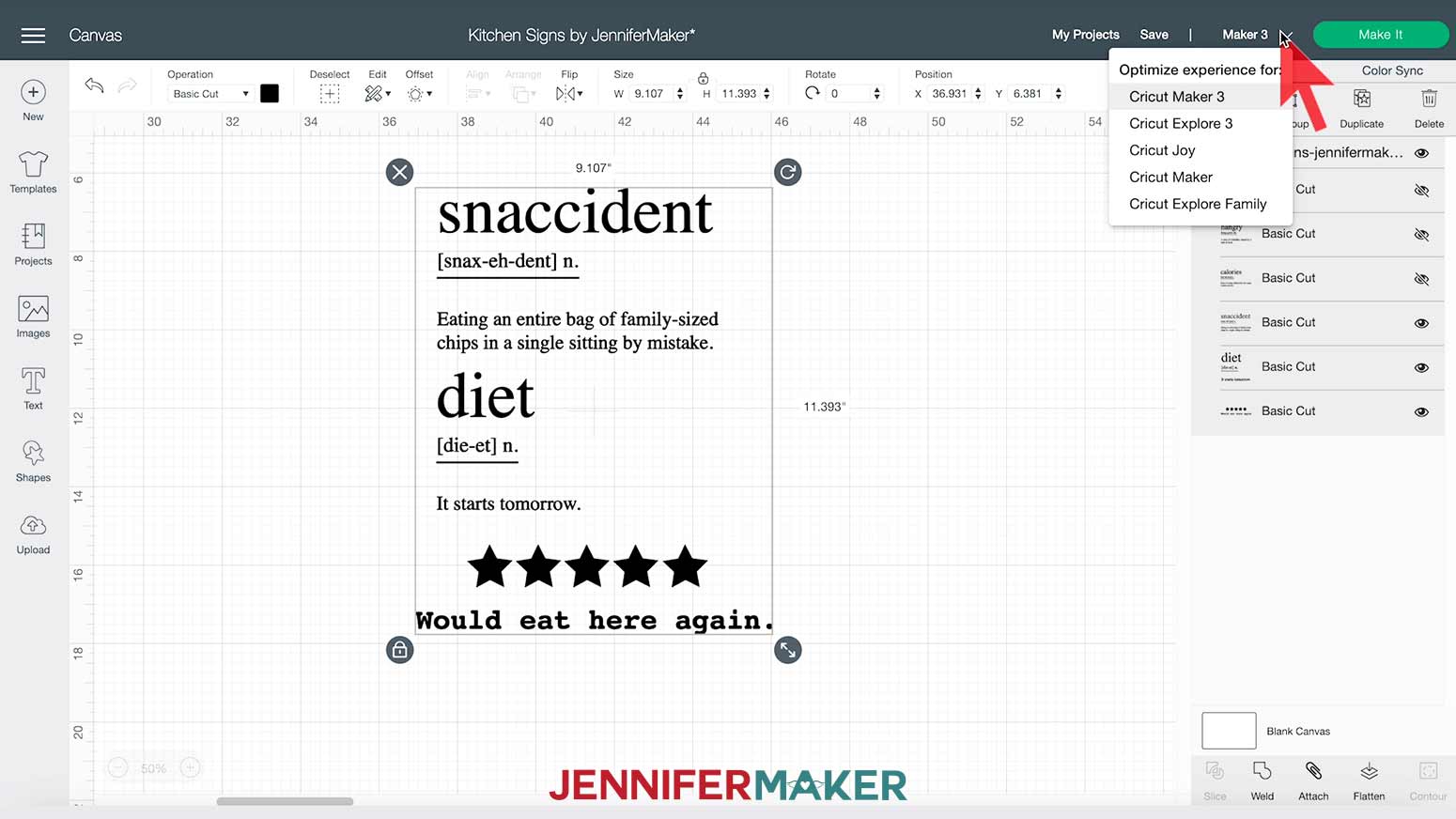This screenshot has width=1456, height=819.
Task: Click the Rotate value stepper arrows
Action: pyautogui.click(x=877, y=94)
